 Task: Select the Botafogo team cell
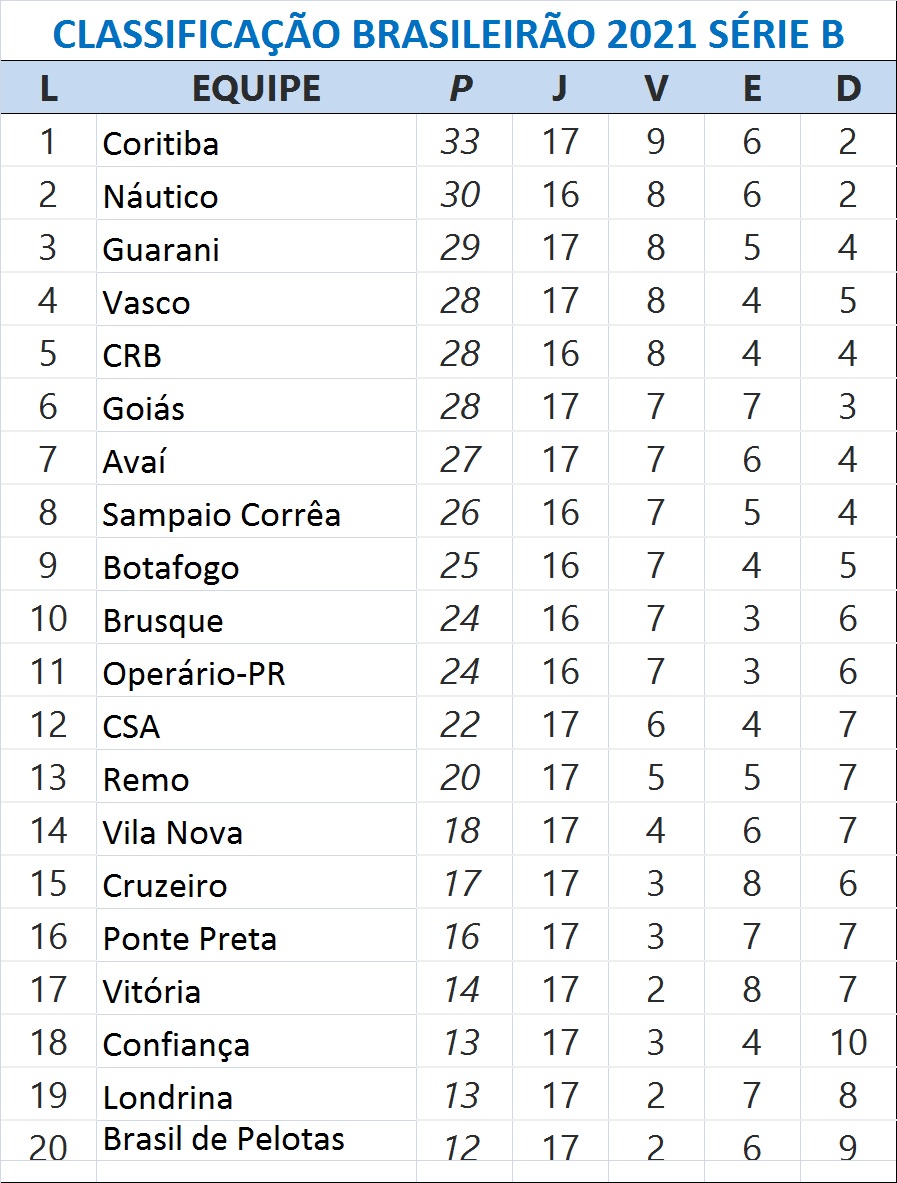tap(171, 567)
